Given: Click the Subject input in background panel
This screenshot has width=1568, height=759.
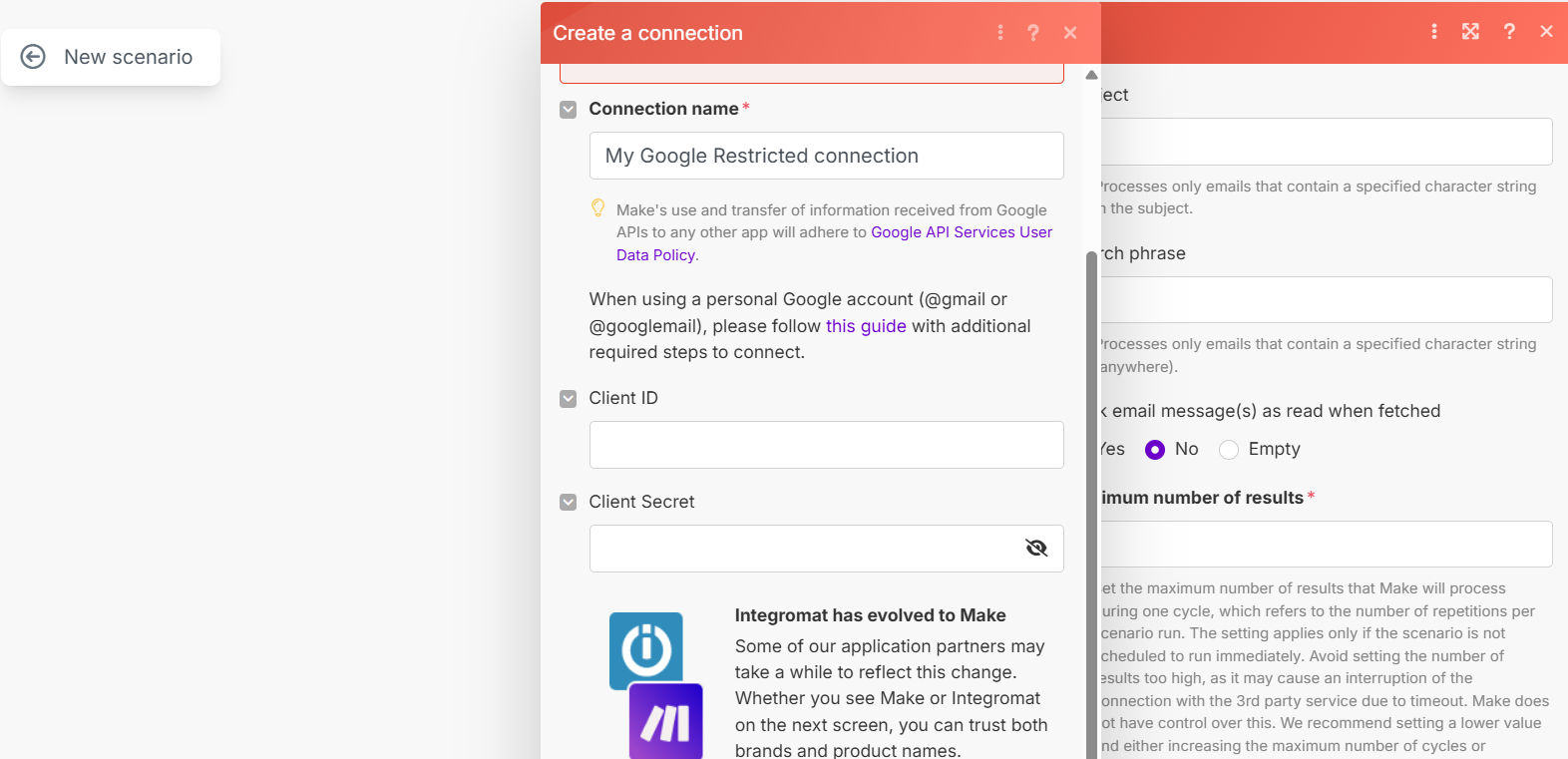Looking at the screenshot, I should pos(1327,142).
